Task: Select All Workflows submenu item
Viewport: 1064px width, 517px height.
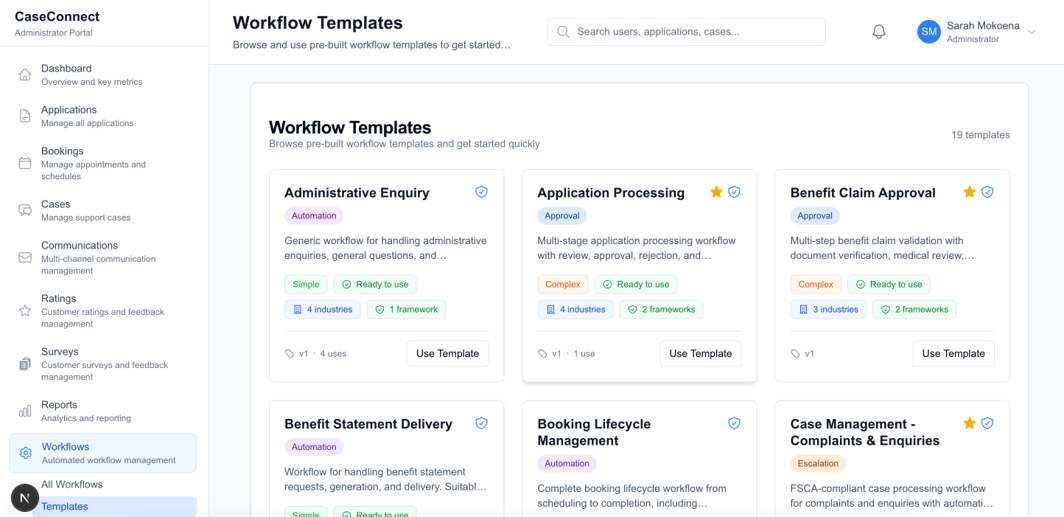Action: (x=72, y=484)
